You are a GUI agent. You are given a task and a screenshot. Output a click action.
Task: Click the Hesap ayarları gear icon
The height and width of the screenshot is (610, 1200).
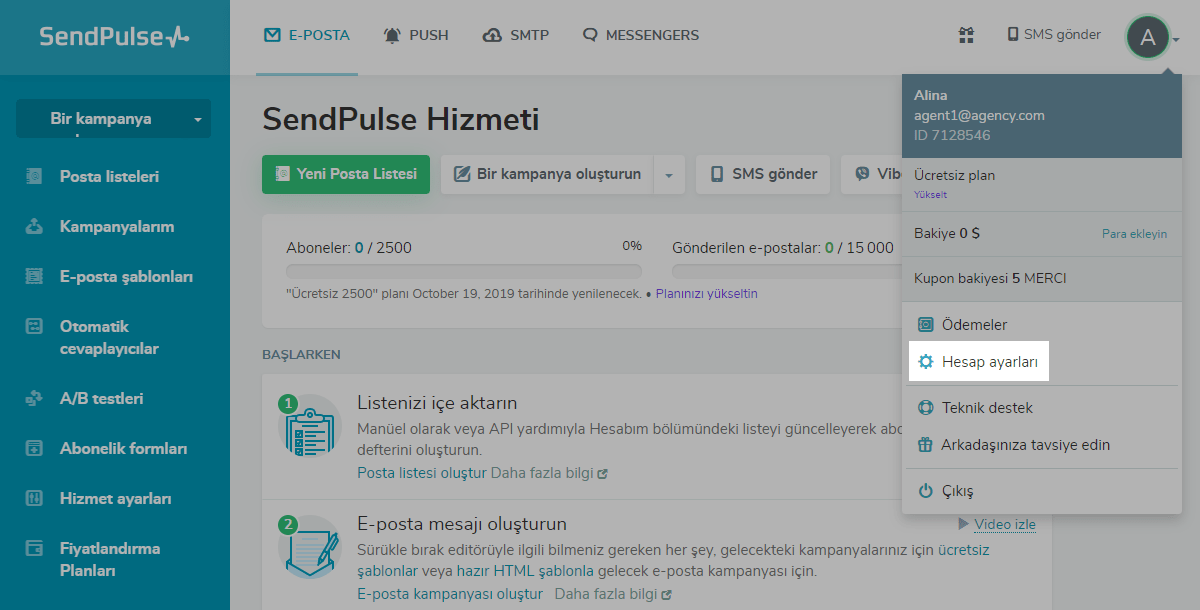[x=926, y=362]
